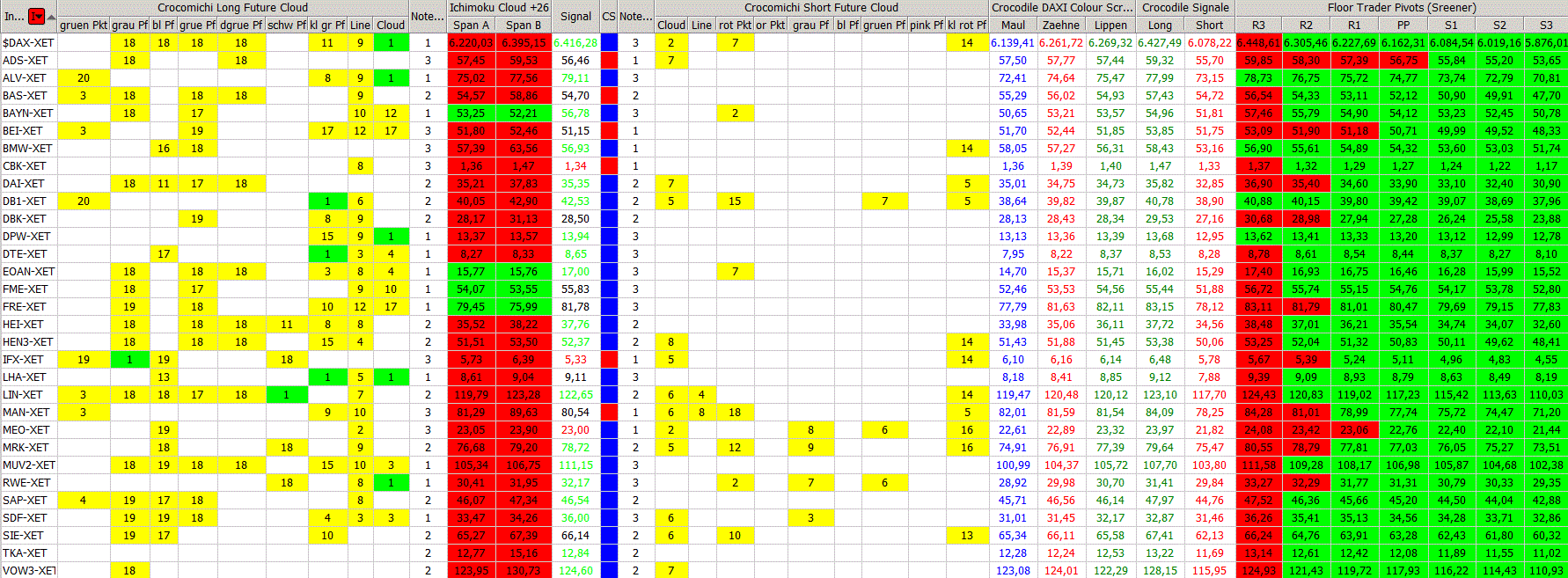Click the blue CS cell for $DAX-XET
1568x578 pixels.
(x=609, y=42)
